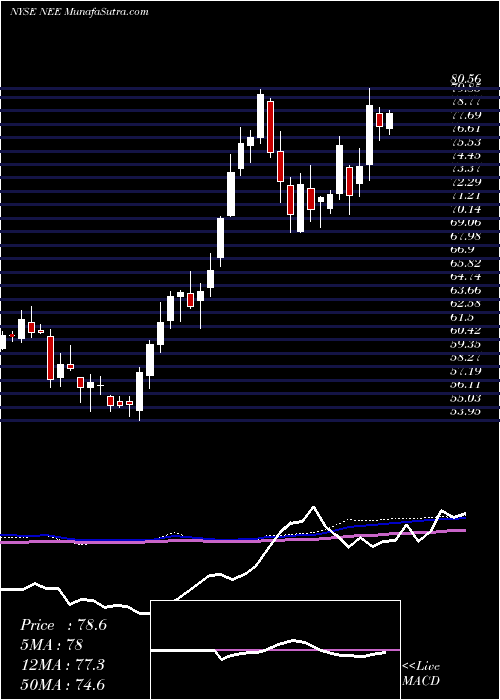Viewport: 500px width, 700px height.
Task: Click the 56.11 price axis label
Action: pyautogui.click(x=465, y=384)
